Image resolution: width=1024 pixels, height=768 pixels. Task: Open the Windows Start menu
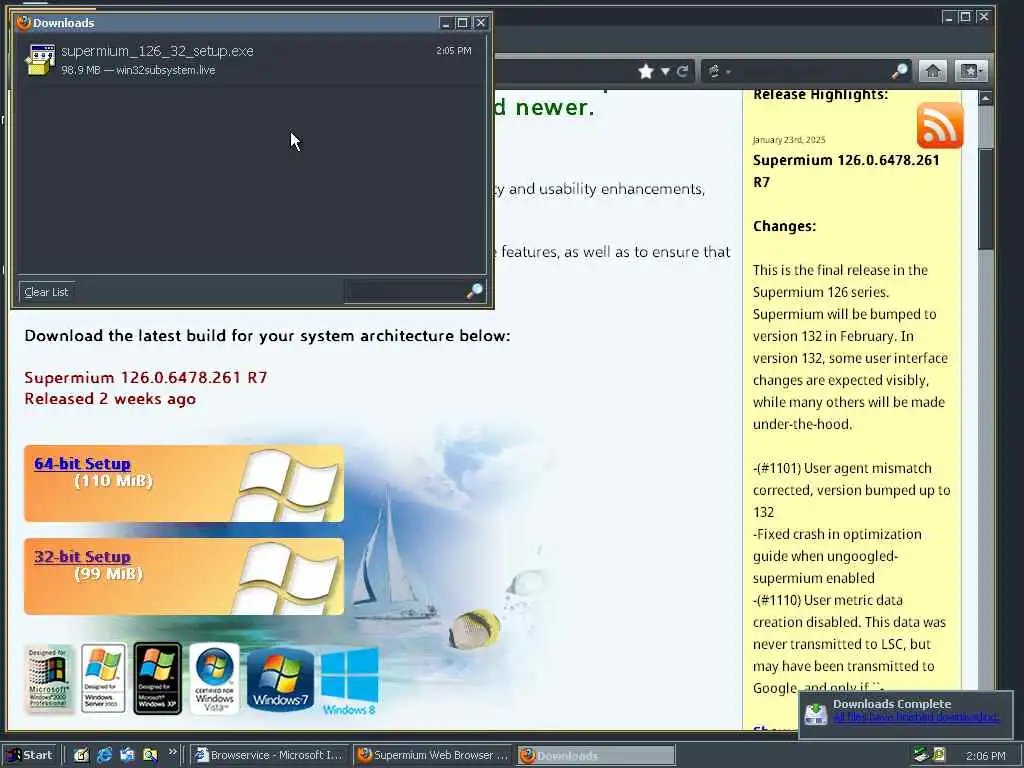click(29, 755)
